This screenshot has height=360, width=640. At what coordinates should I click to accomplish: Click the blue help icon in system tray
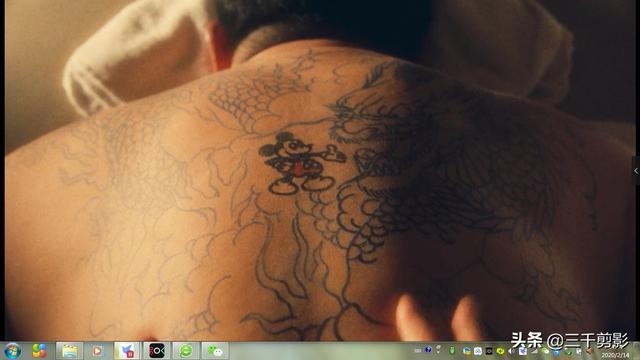click(x=428, y=350)
